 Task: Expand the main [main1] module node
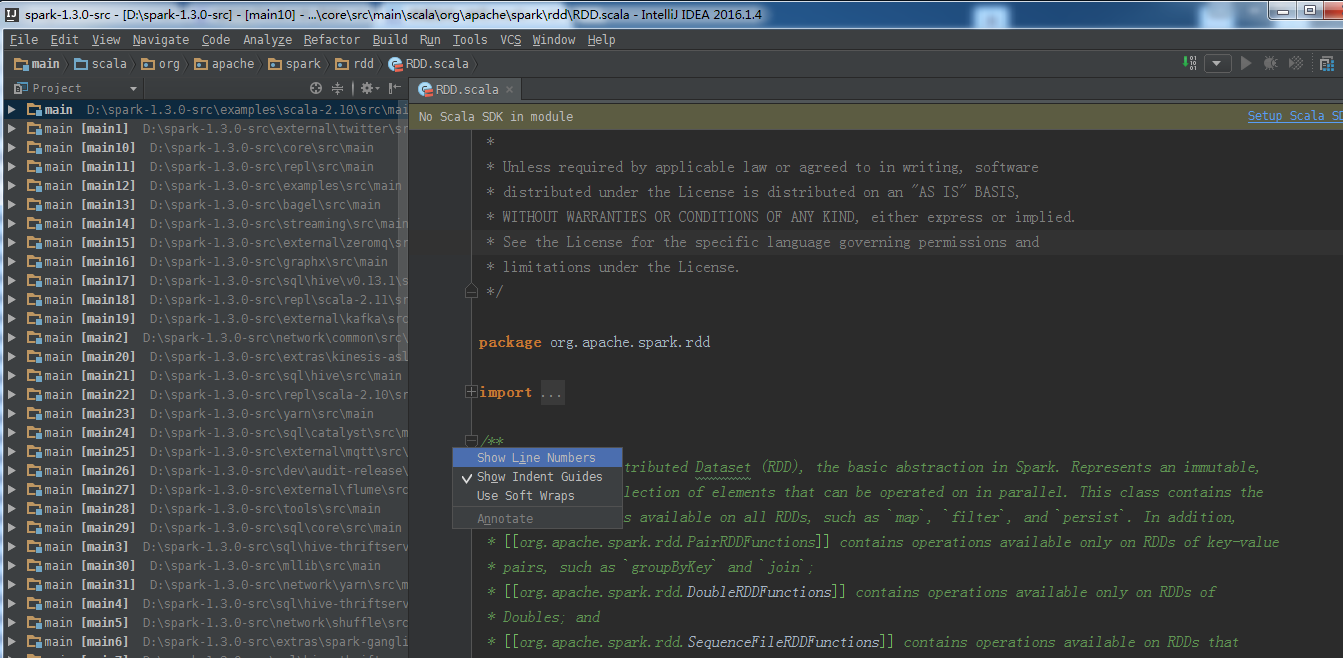(x=12, y=129)
